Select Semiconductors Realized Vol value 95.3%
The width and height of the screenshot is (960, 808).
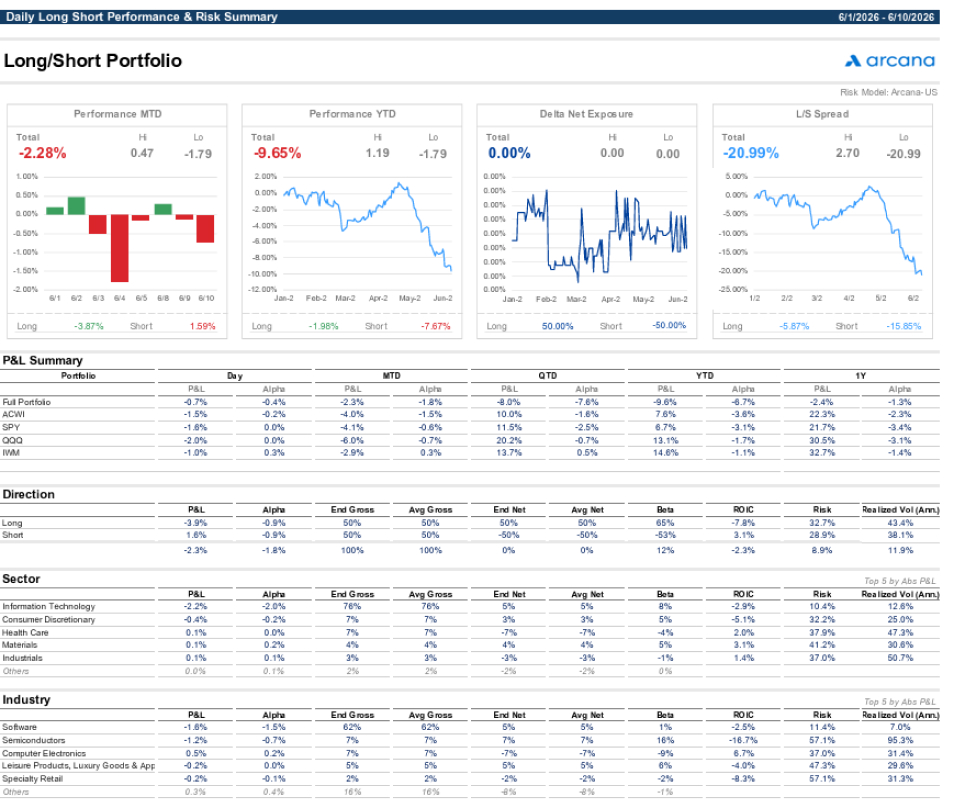pos(900,740)
